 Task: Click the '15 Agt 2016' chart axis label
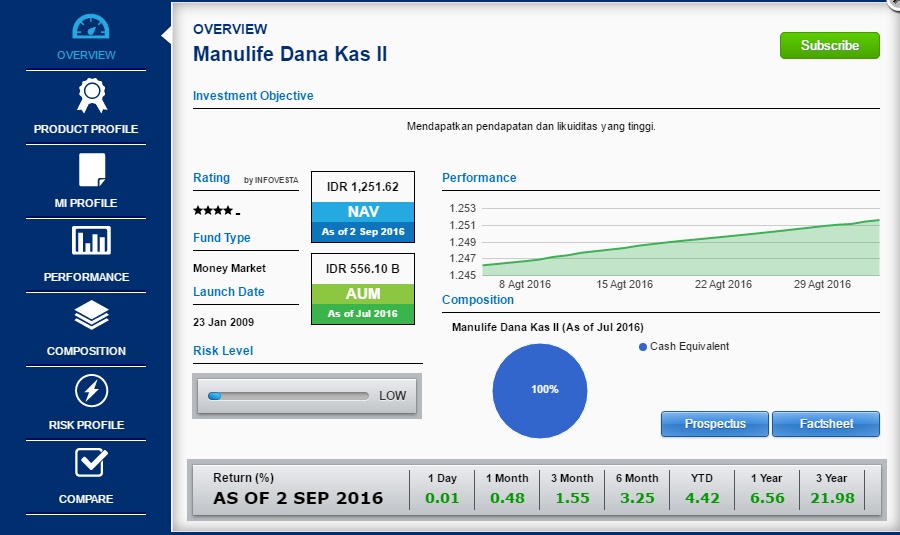pyautogui.click(x=624, y=285)
